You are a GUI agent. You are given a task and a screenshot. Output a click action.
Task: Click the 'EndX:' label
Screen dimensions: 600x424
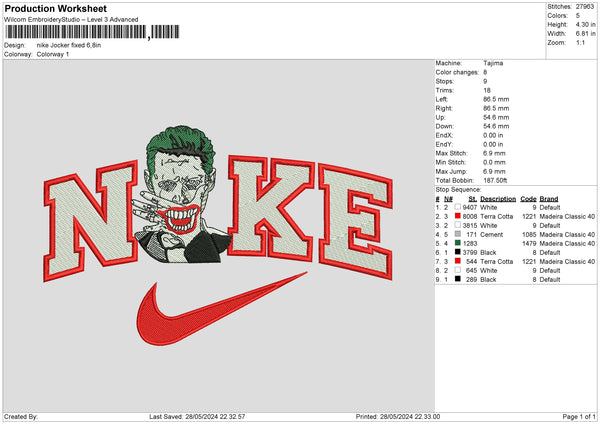tap(444, 135)
